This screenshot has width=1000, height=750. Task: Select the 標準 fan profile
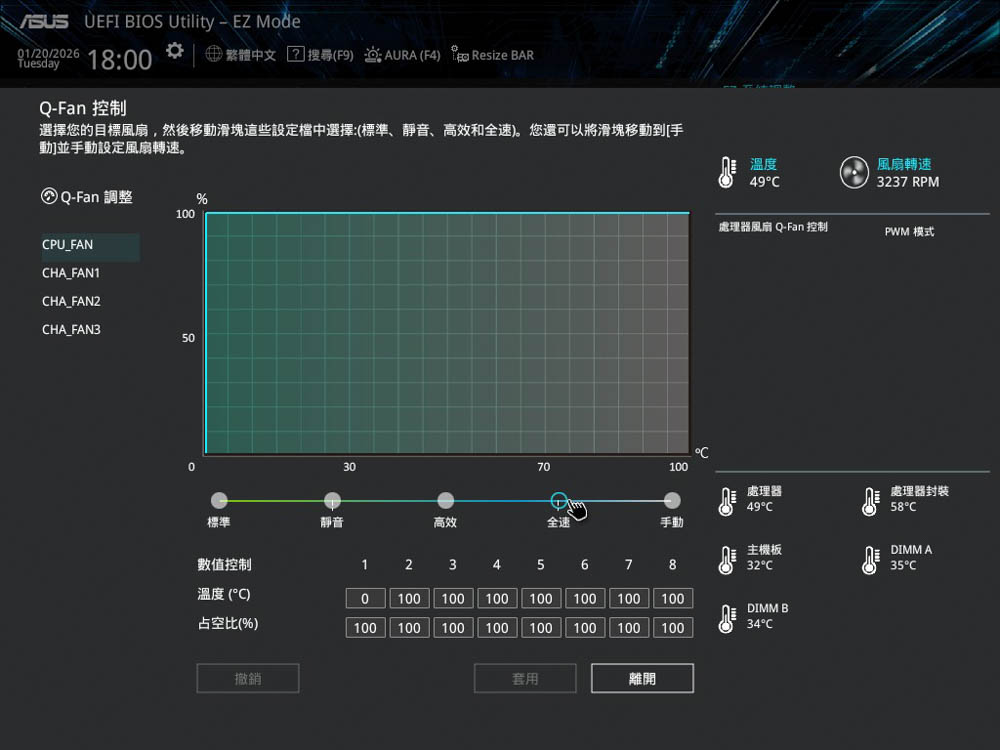point(219,501)
